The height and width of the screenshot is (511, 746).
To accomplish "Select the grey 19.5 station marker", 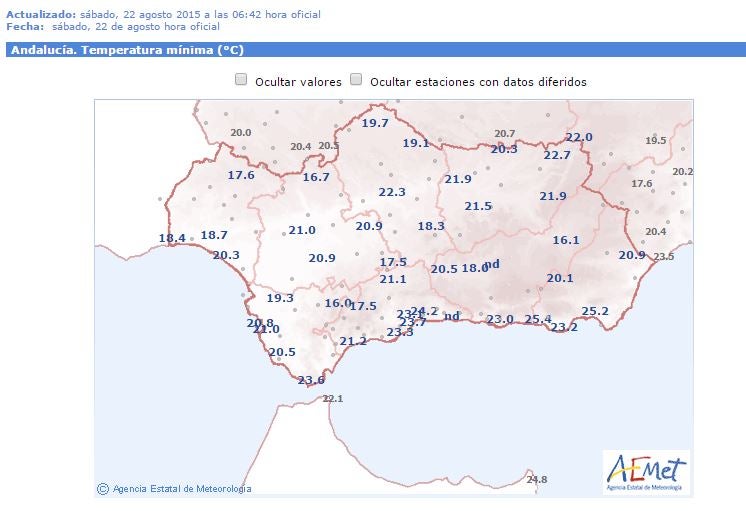I will (655, 141).
